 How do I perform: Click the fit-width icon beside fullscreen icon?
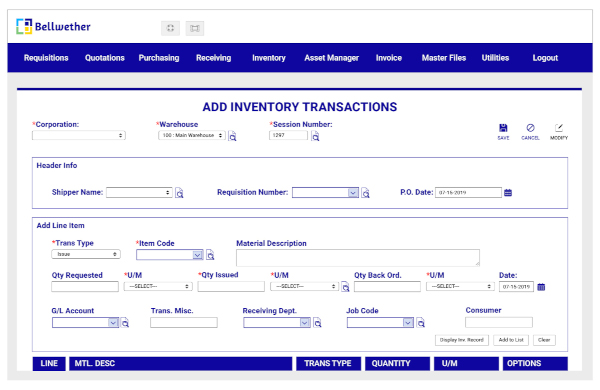pos(195,28)
